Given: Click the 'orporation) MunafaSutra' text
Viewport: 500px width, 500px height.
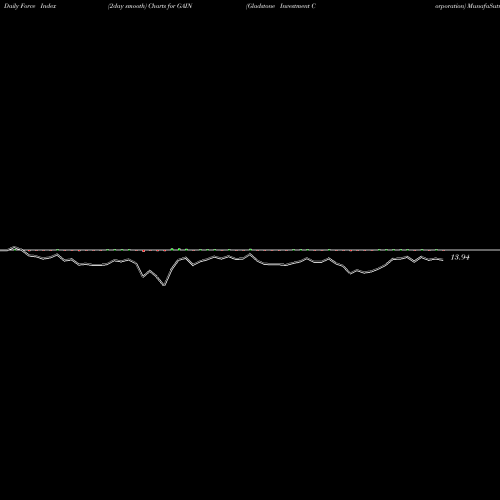Looking at the screenshot, I should 467,6.
